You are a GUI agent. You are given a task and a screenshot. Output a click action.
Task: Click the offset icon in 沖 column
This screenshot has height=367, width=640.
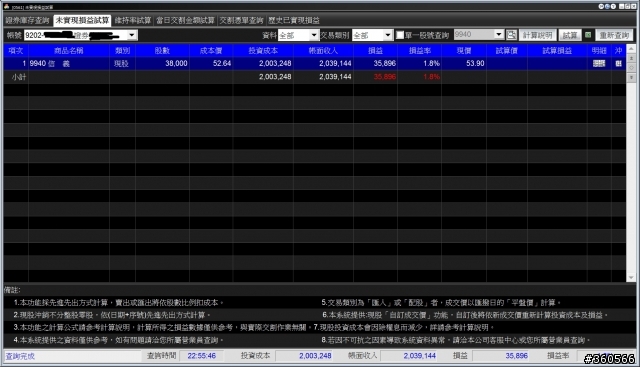click(x=618, y=63)
